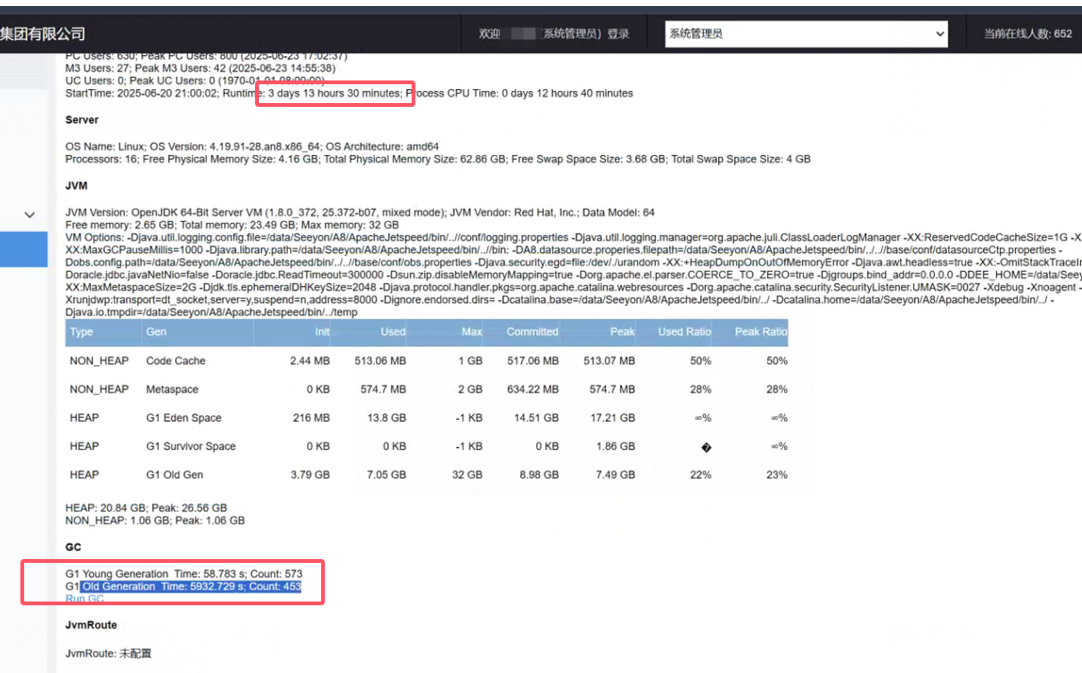1082x673 pixels.
Task: Click the 集团有限公司 company title
Action: (43, 34)
